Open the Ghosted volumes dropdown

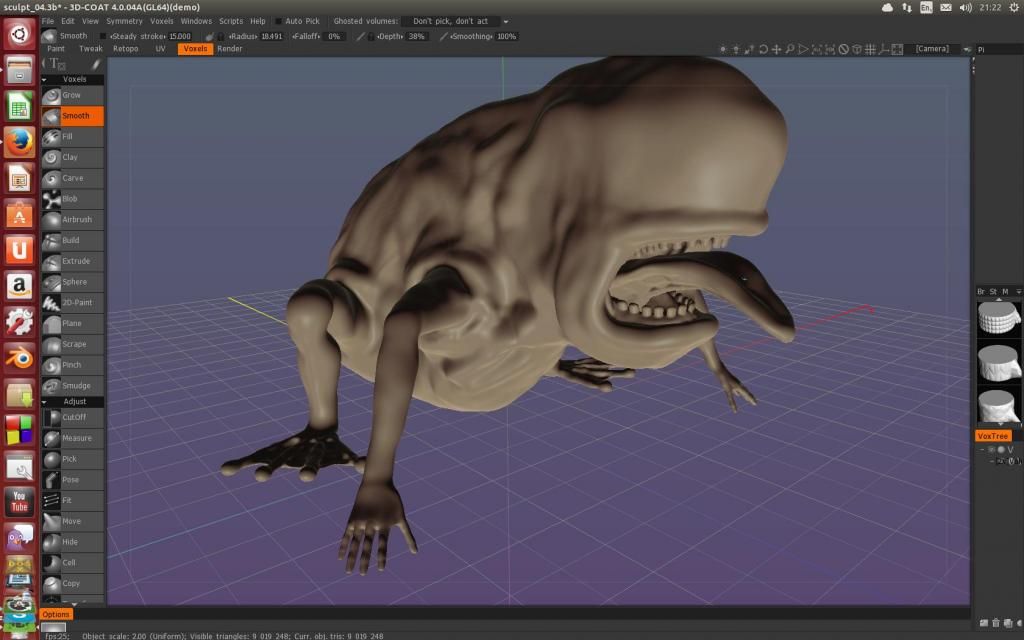click(456, 21)
